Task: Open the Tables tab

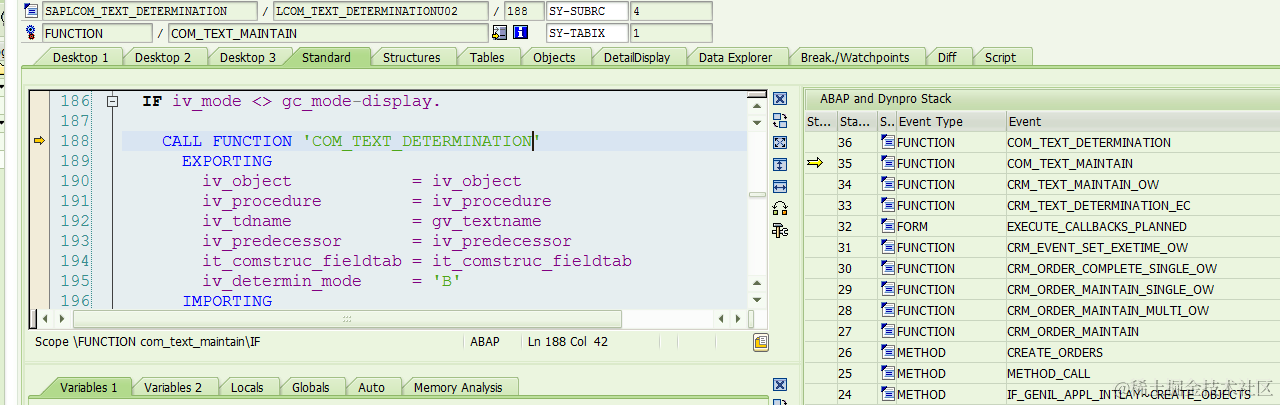Action: [x=487, y=58]
